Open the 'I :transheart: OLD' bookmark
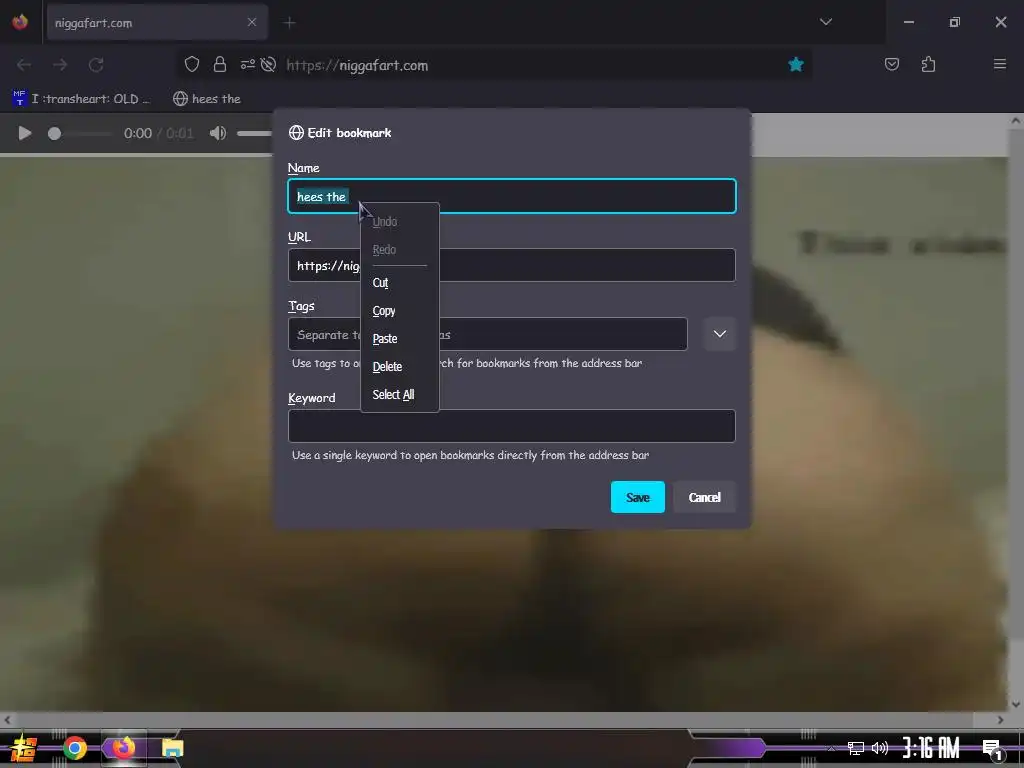1024x768 pixels. point(82,99)
